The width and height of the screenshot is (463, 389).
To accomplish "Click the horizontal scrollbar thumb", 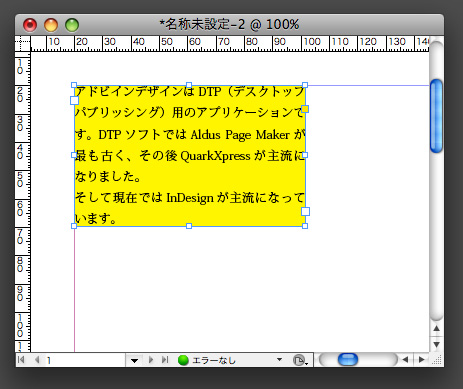I will (x=348, y=360).
